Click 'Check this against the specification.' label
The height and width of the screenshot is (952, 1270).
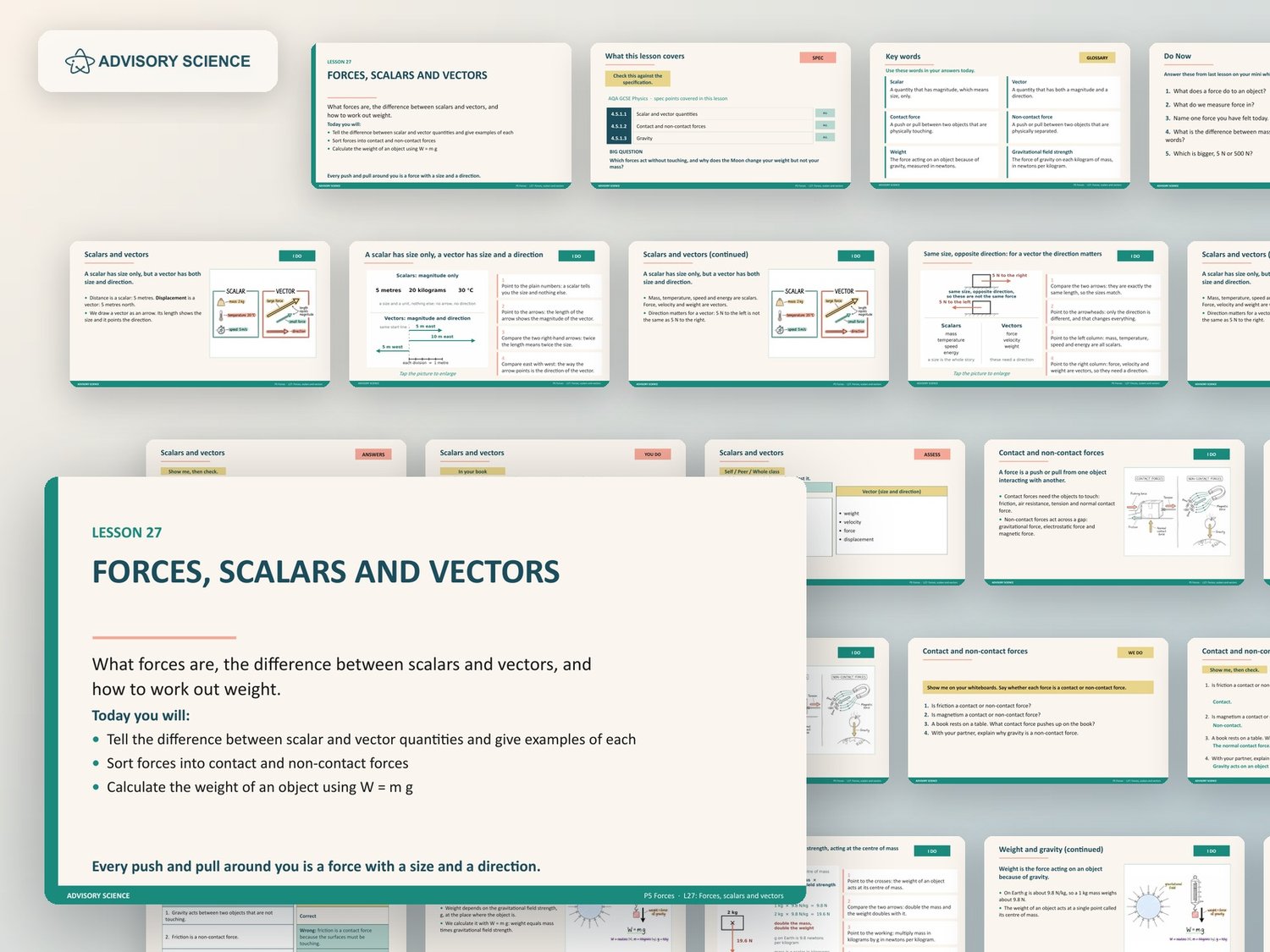[638, 79]
